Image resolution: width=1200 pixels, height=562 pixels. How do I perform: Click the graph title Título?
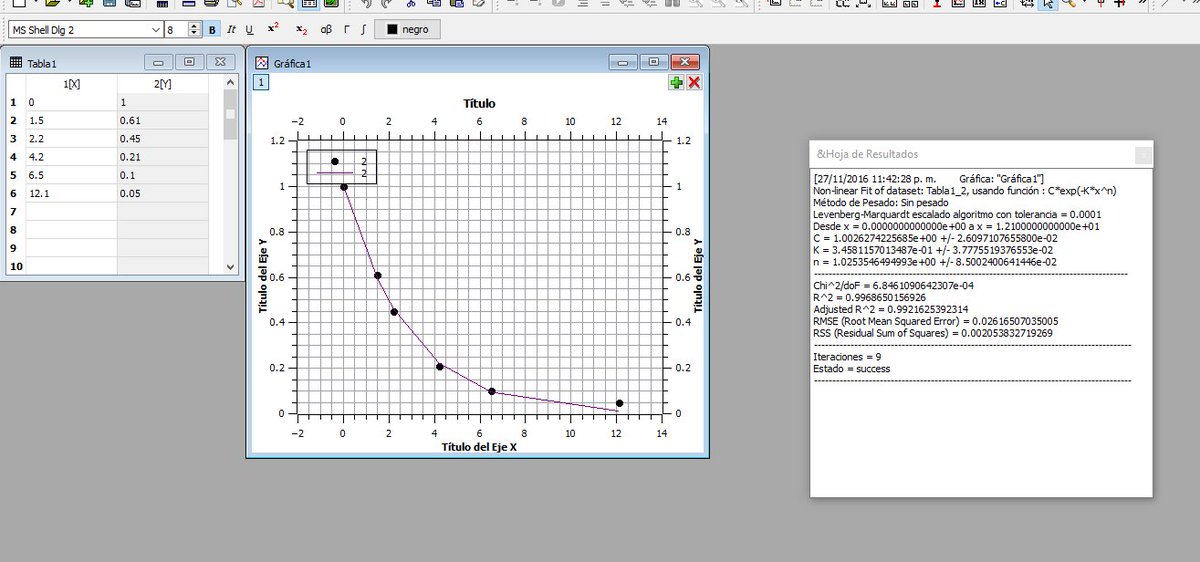coord(479,103)
